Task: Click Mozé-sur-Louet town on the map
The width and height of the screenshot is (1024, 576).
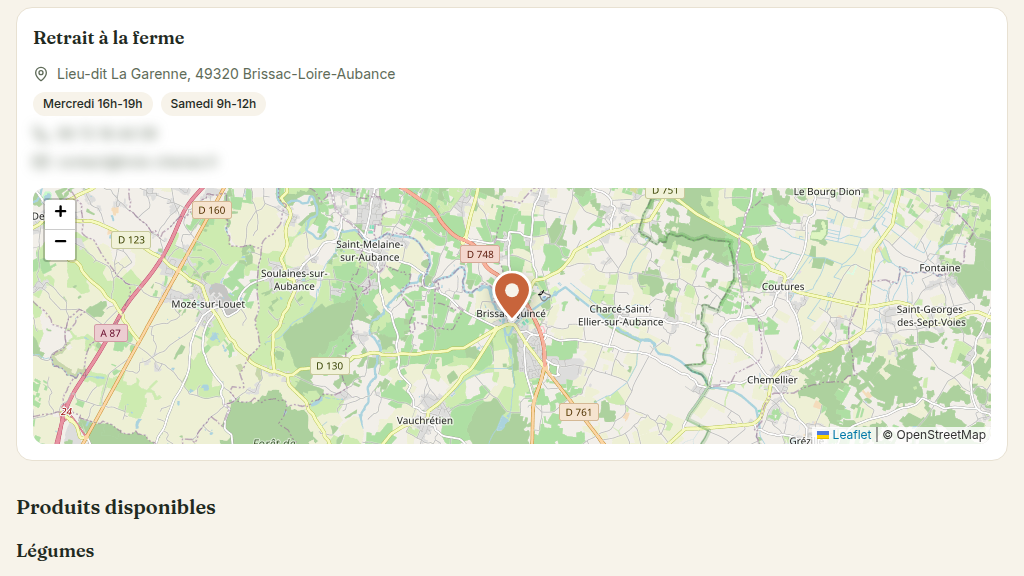Action: tap(208, 304)
